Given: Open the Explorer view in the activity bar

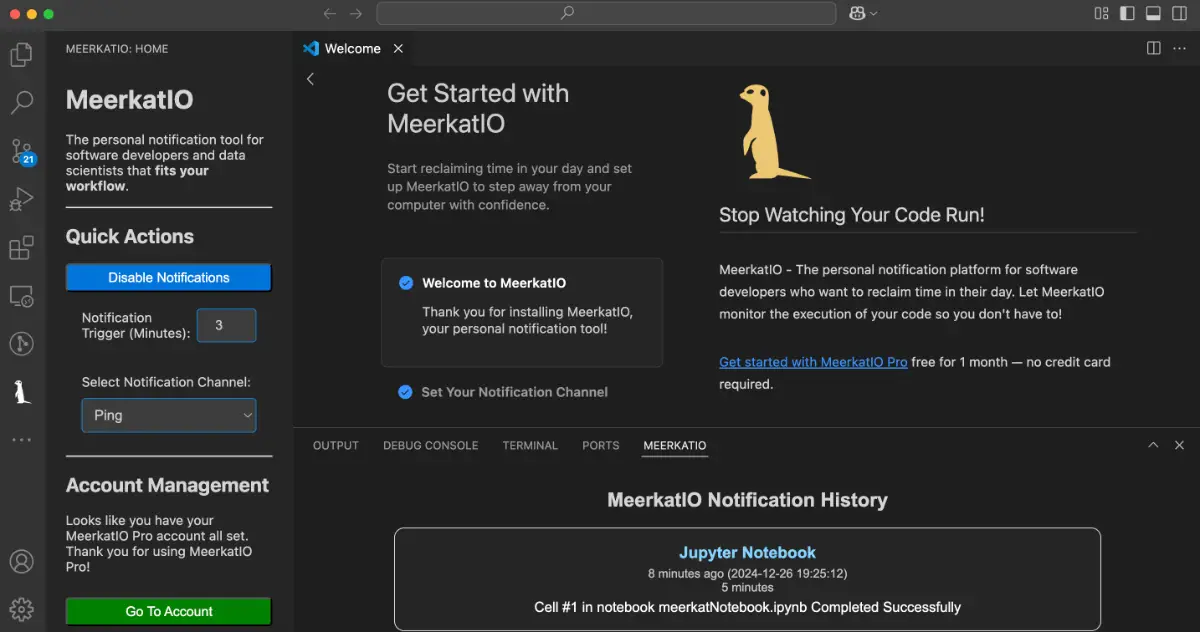Looking at the screenshot, I should 22,55.
